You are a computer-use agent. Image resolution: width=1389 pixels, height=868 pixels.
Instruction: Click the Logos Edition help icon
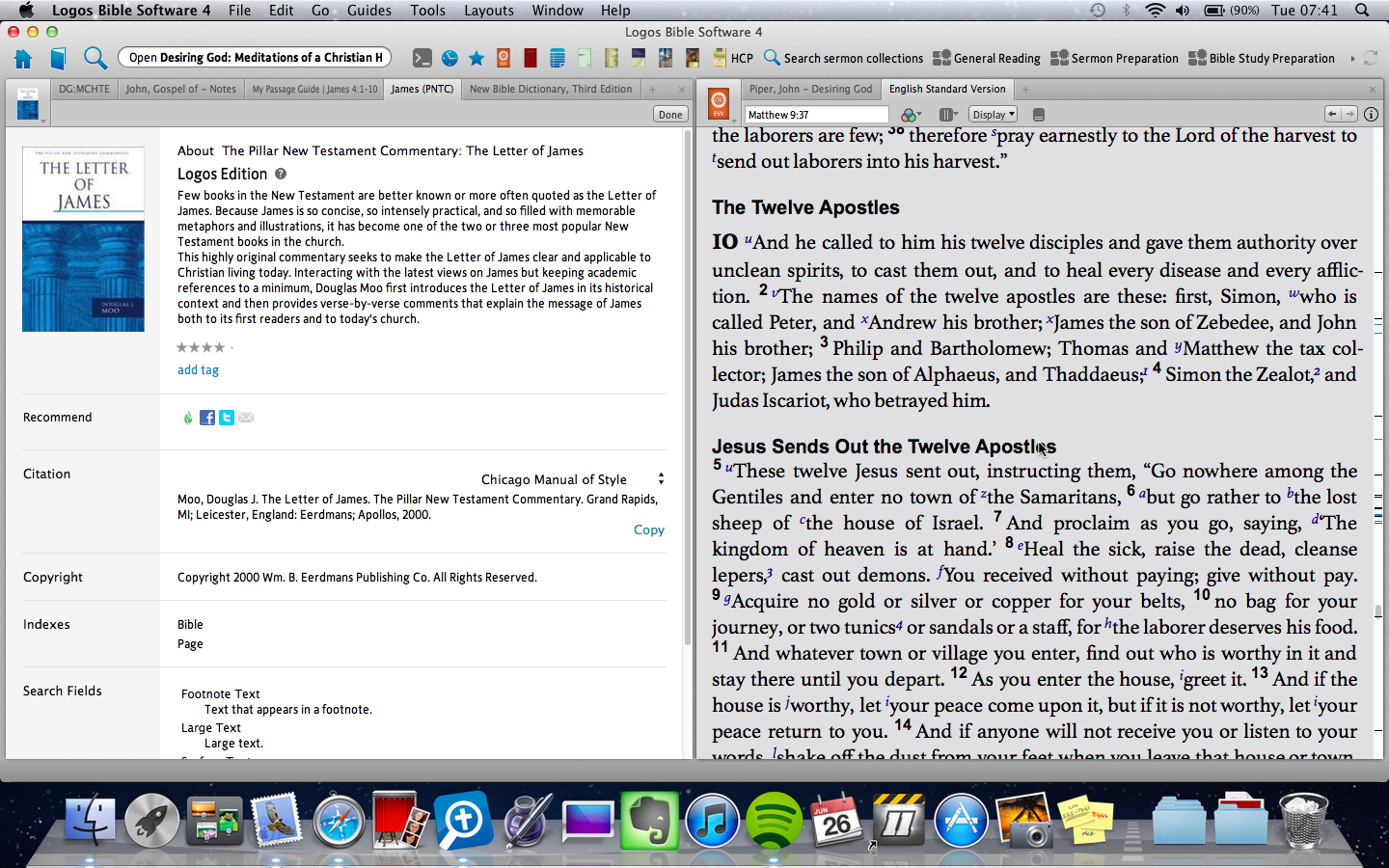click(x=281, y=174)
